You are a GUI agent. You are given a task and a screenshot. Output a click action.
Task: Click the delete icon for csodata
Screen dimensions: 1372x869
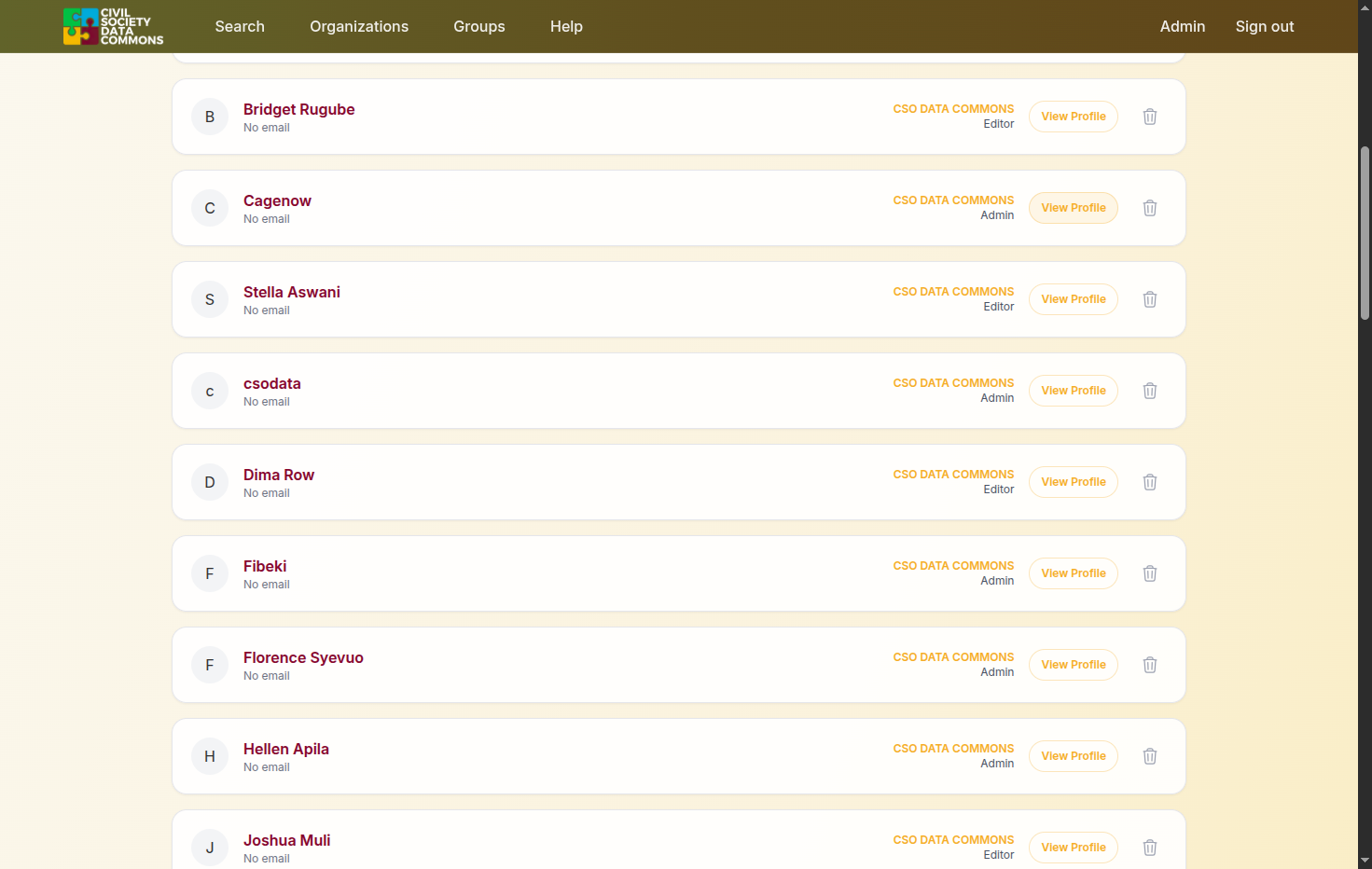pyautogui.click(x=1150, y=391)
